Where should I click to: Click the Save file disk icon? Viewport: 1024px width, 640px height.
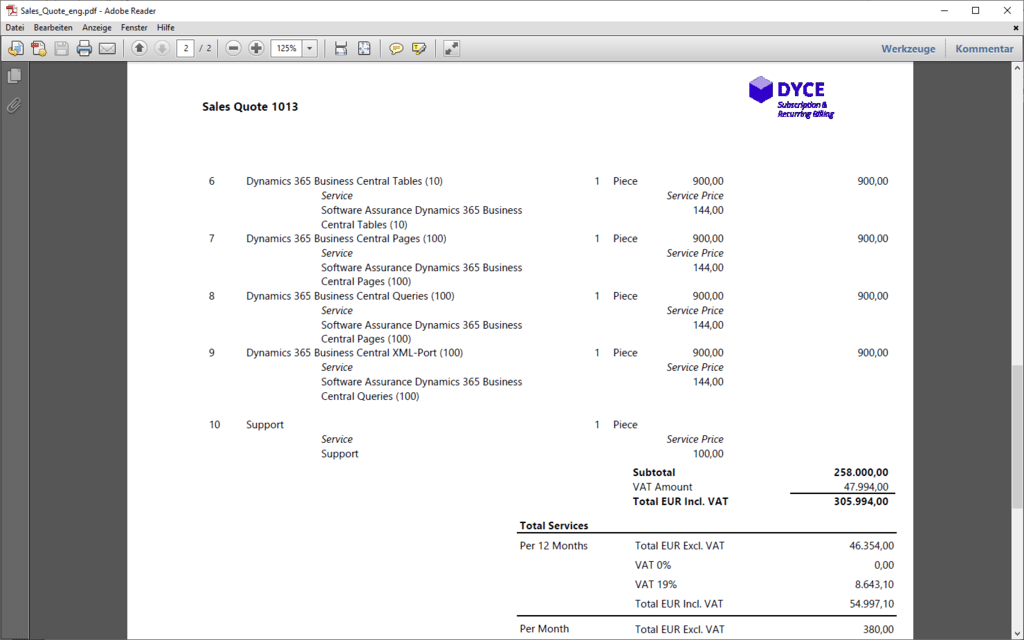pos(61,48)
